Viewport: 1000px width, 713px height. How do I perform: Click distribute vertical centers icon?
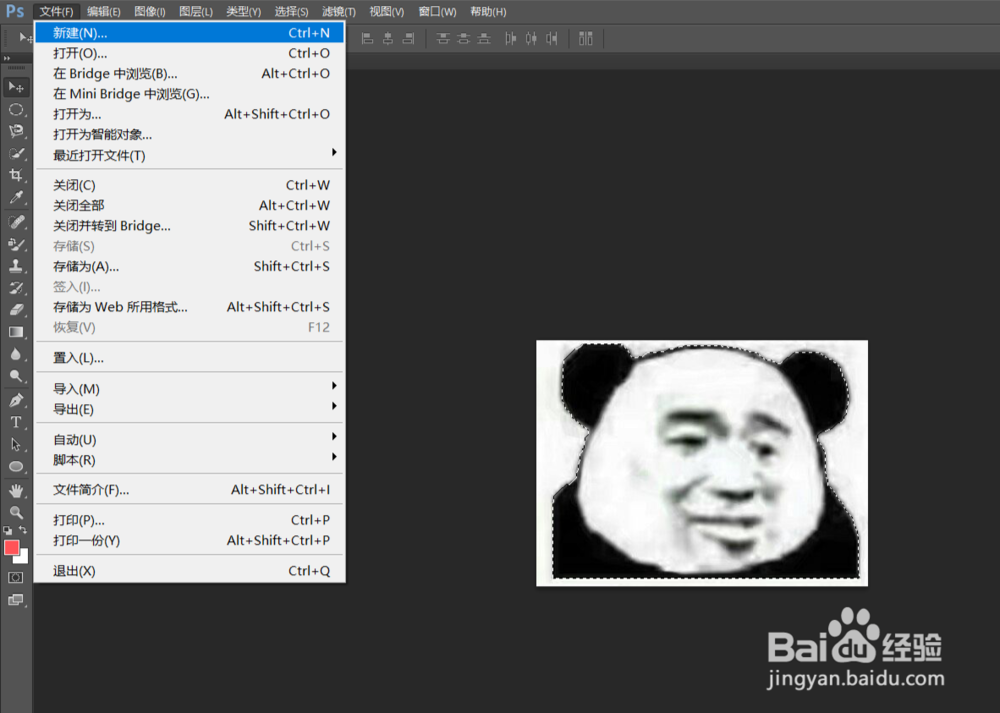click(464, 39)
